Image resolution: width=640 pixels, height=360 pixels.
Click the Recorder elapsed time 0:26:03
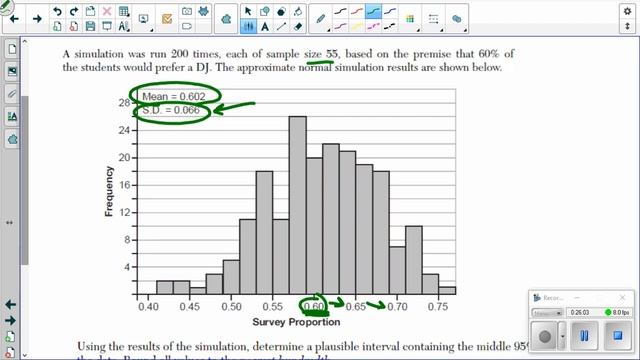(x=580, y=313)
